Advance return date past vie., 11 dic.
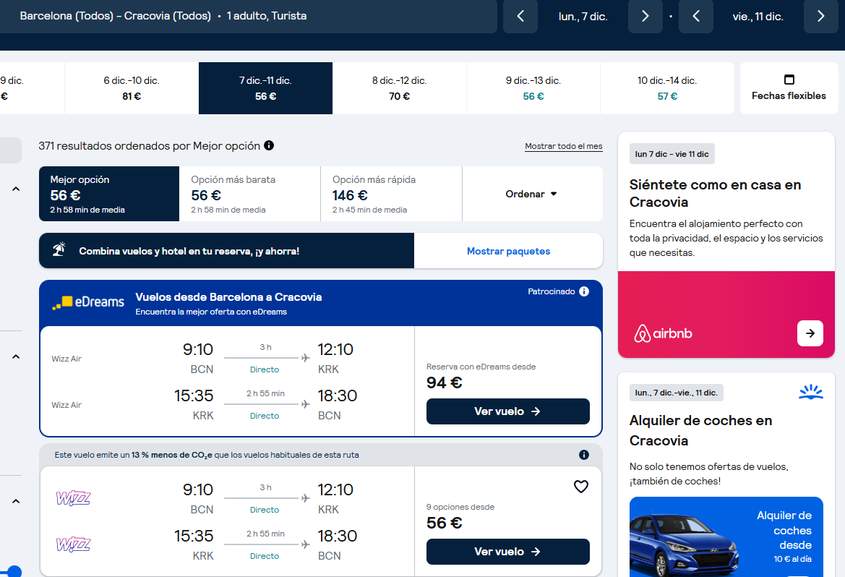The height and width of the screenshot is (577, 845). point(821,16)
